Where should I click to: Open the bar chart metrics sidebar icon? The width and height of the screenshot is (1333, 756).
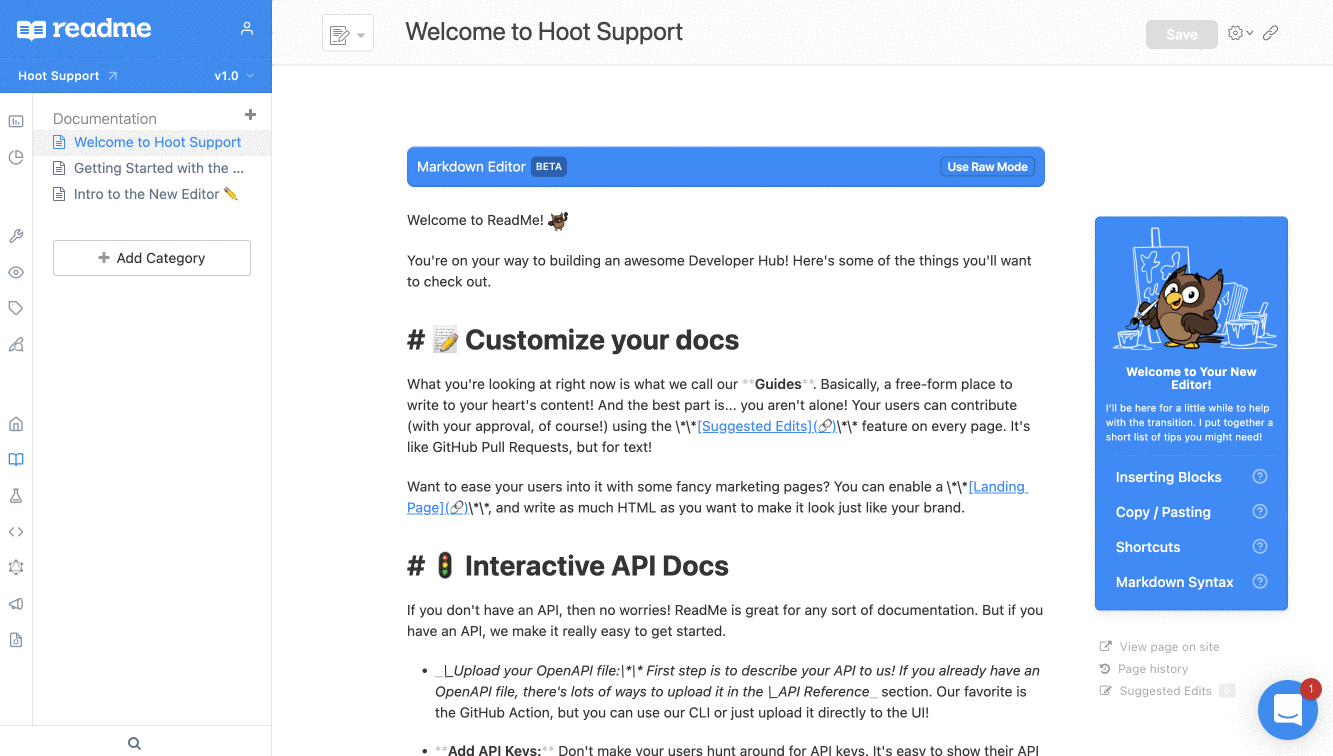[x=16, y=121]
